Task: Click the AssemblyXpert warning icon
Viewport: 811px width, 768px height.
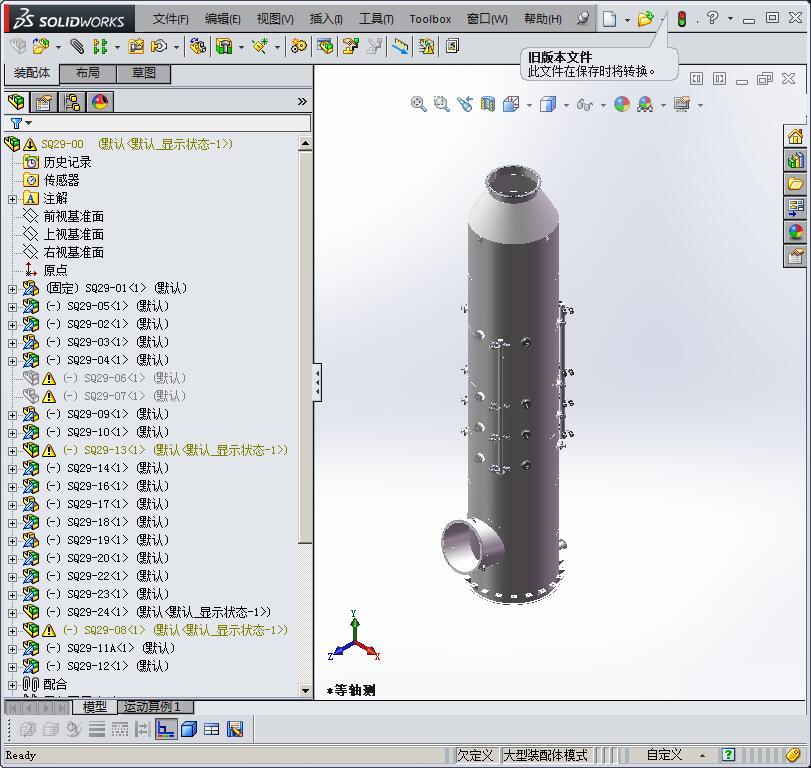Action: point(427,47)
